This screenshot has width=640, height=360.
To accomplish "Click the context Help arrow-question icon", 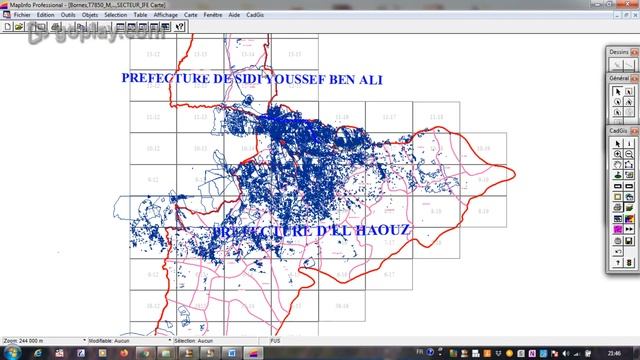I will (x=180, y=27).
